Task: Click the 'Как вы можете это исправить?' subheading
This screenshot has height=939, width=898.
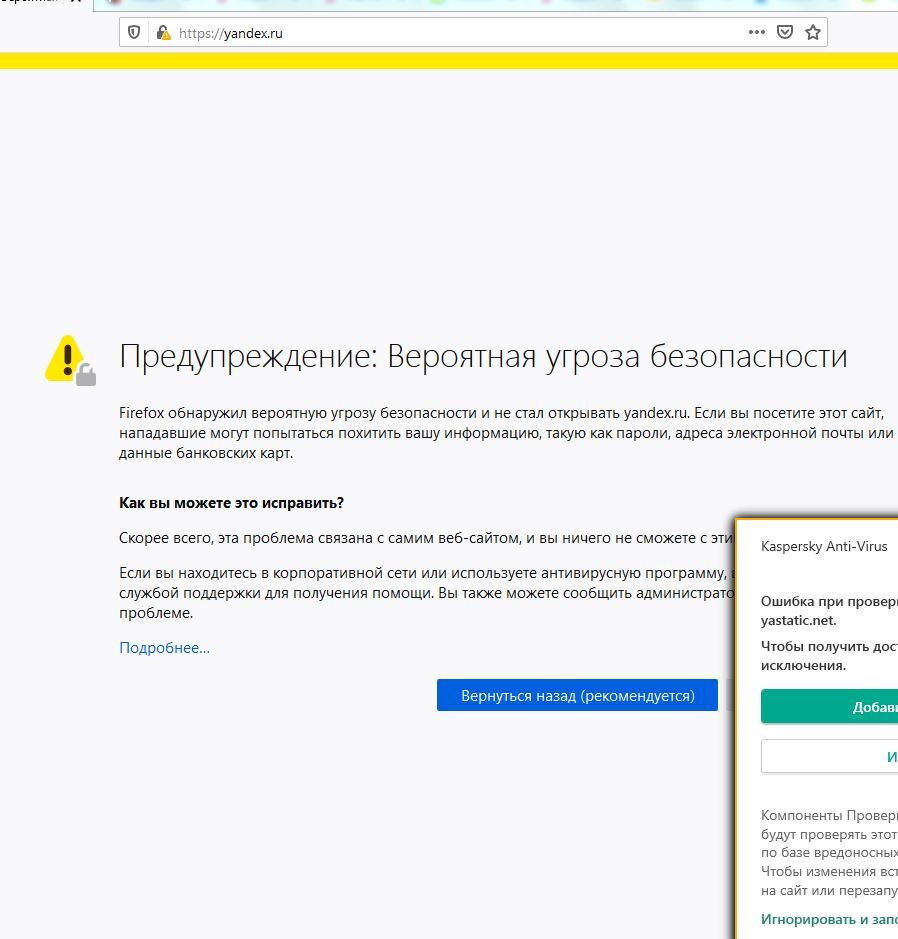Action: click(x=231, y=502)
